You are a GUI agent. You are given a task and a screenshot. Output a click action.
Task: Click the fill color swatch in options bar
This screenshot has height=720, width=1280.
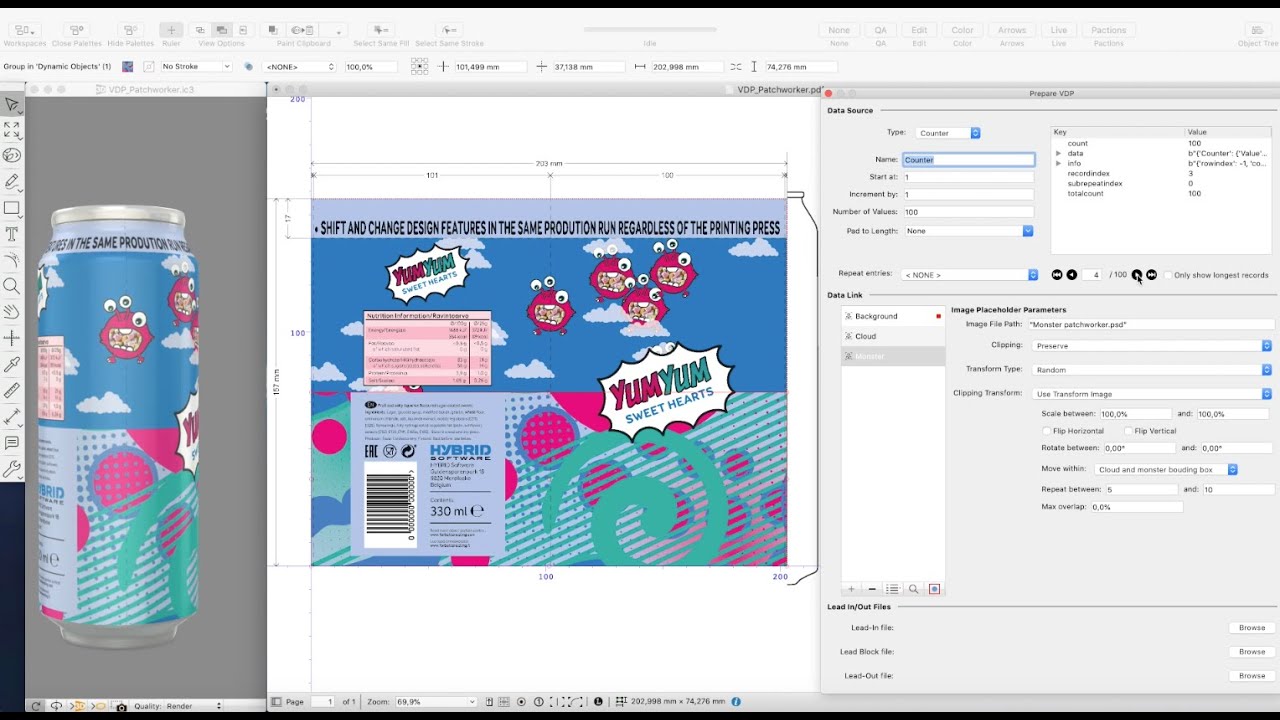coord(127,66)
